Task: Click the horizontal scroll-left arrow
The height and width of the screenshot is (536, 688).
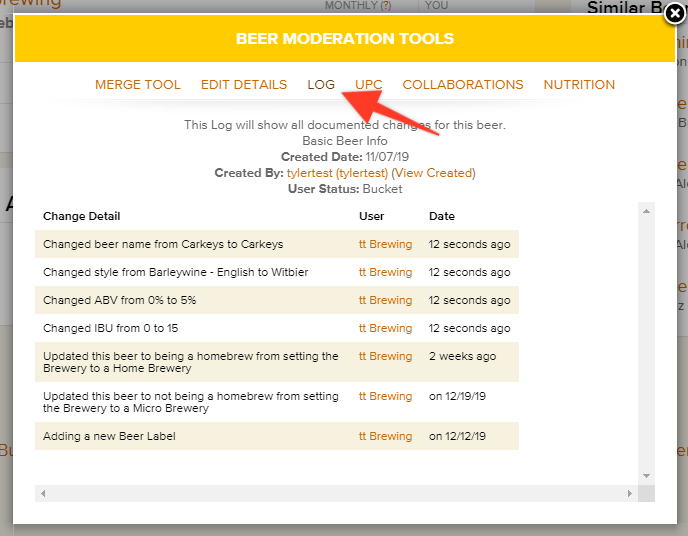Action: click(x=43, y=493)
